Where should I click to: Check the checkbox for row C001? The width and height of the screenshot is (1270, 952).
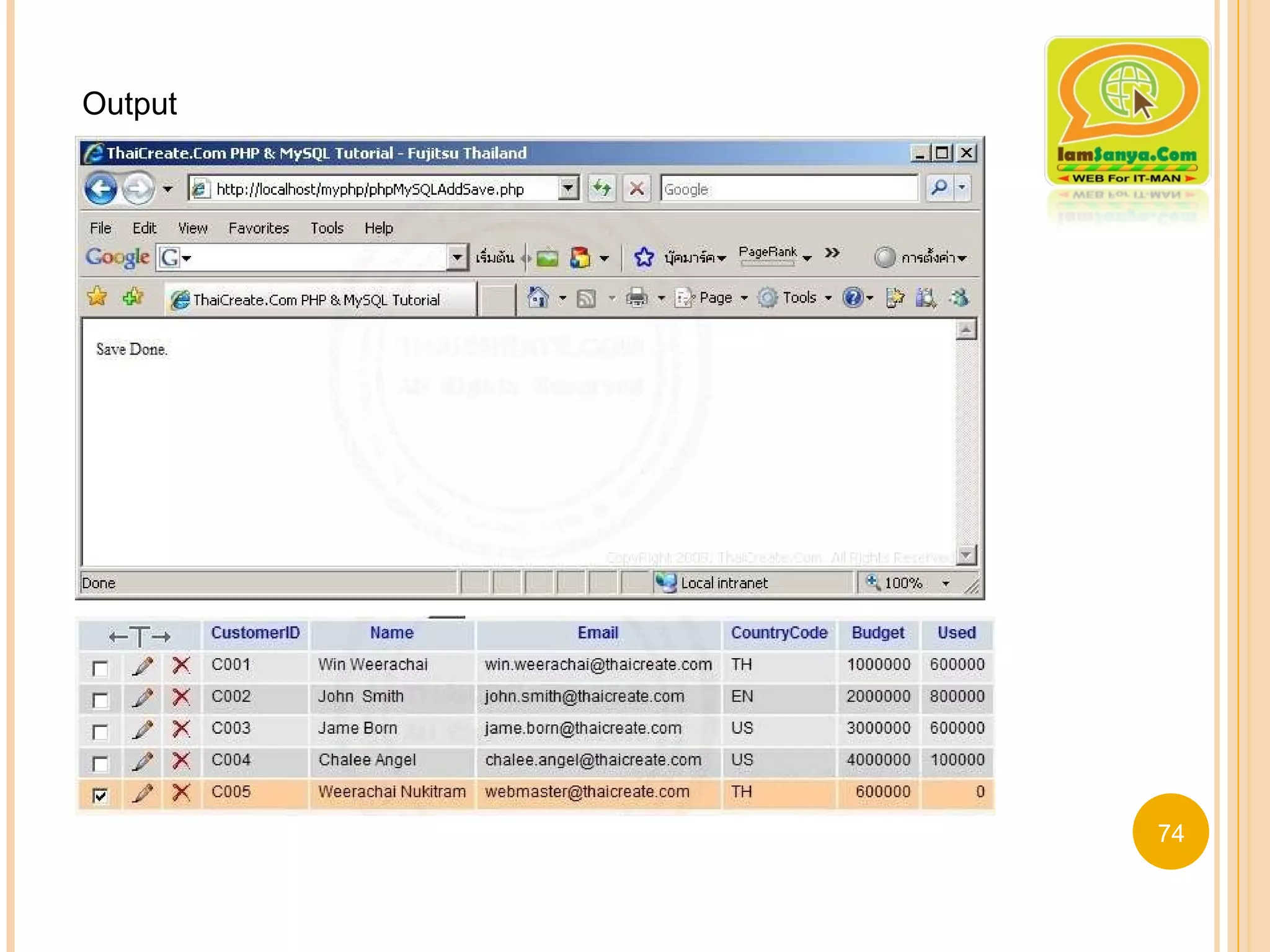click(100, 668)
